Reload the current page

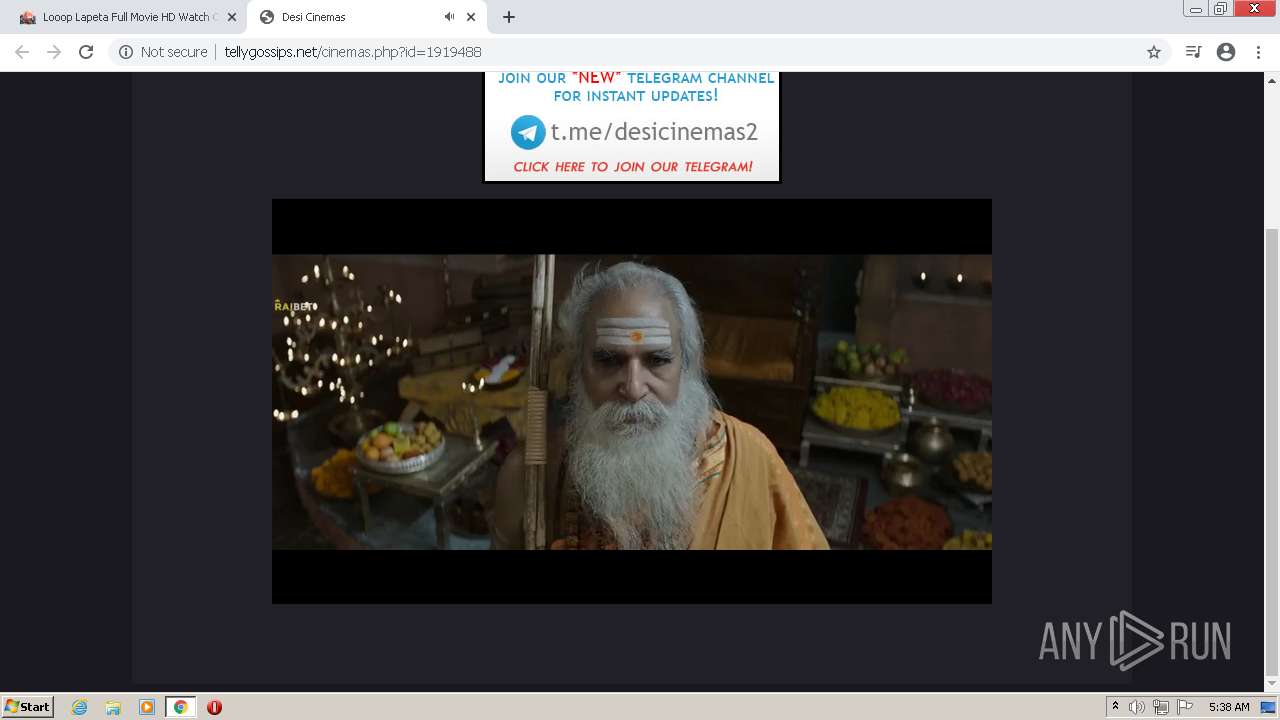click(x=86, y=52)
